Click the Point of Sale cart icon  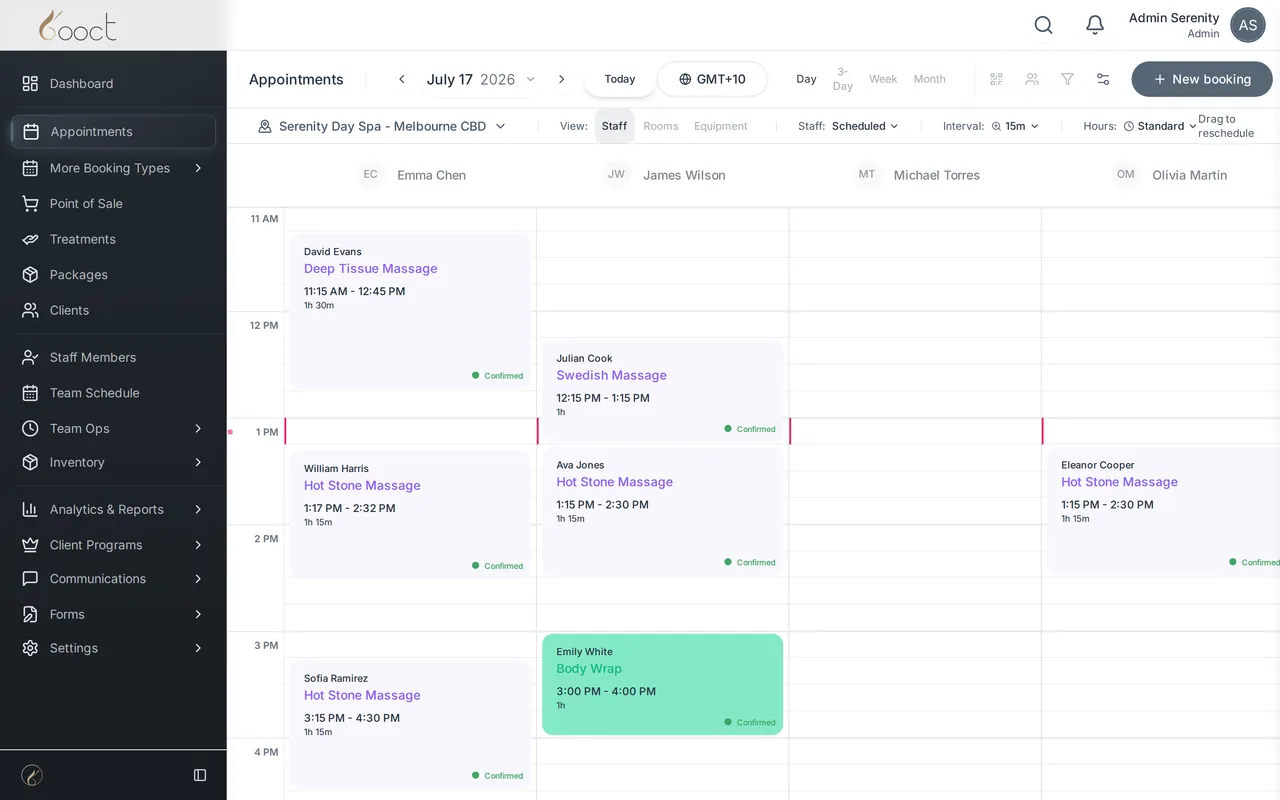[x=30, y=203]
